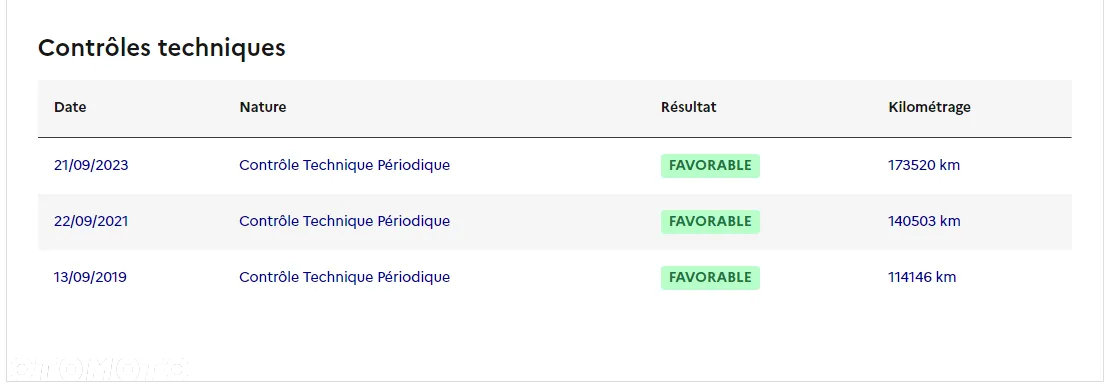The image size is (1113, 390).
Task: Select the Date column header
Action: pyautogui.click(x=70, y=107)
